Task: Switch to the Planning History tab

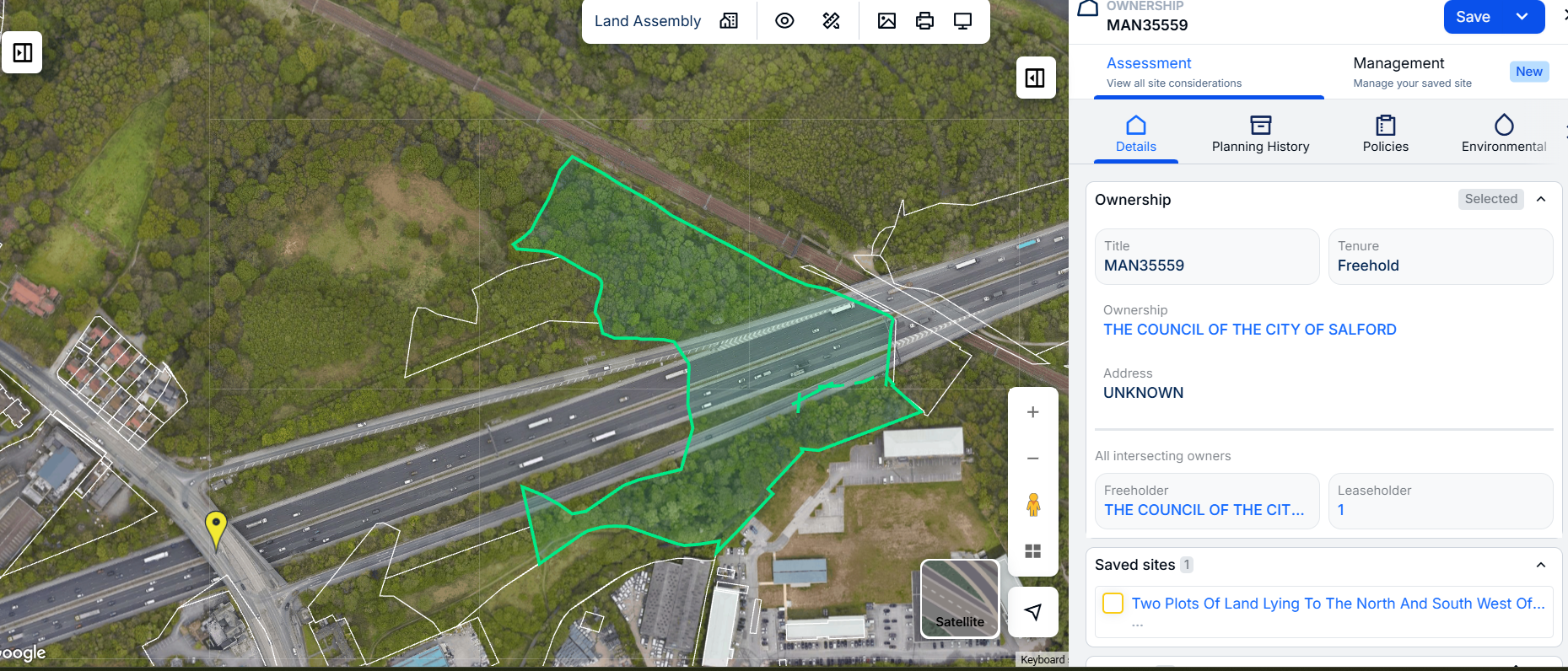Action: [1260, 134]
